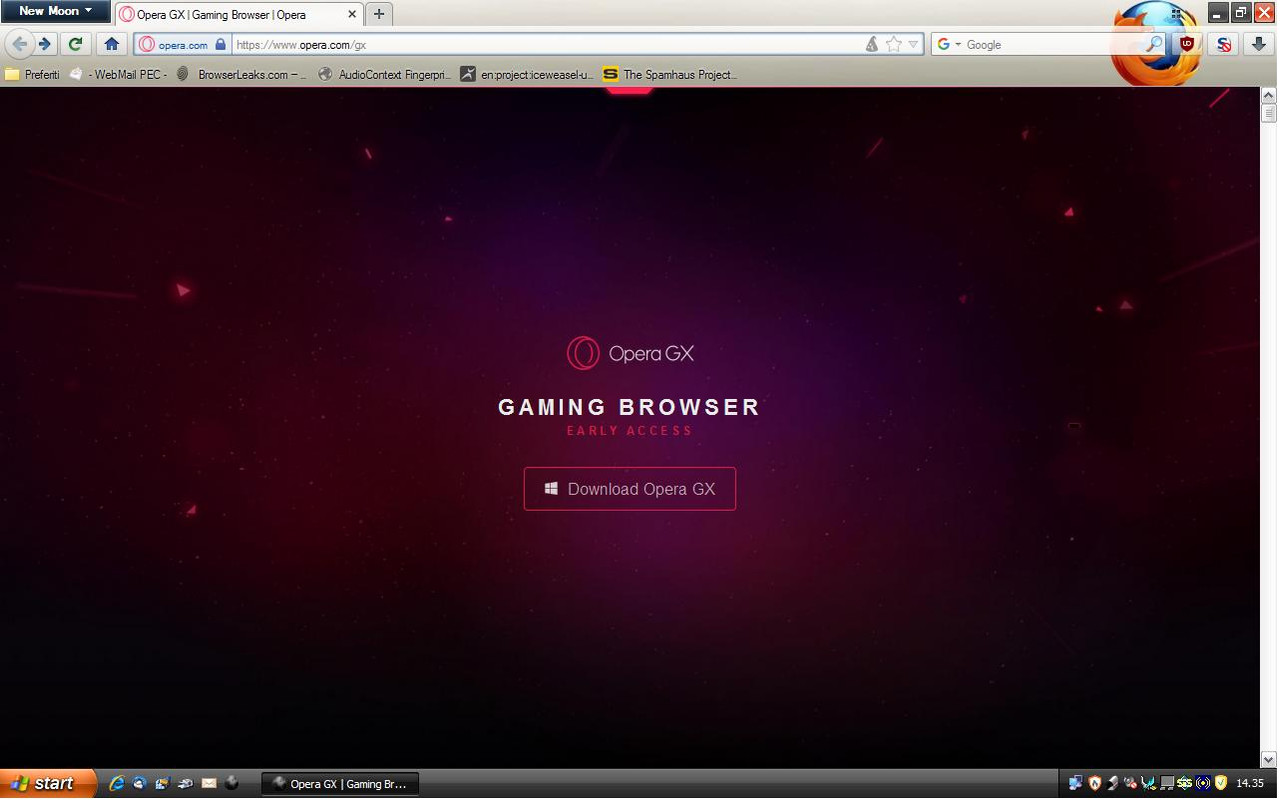Select the https://www.opera.com/gx address field
The image size is (1280, 800).
(548, 44)
